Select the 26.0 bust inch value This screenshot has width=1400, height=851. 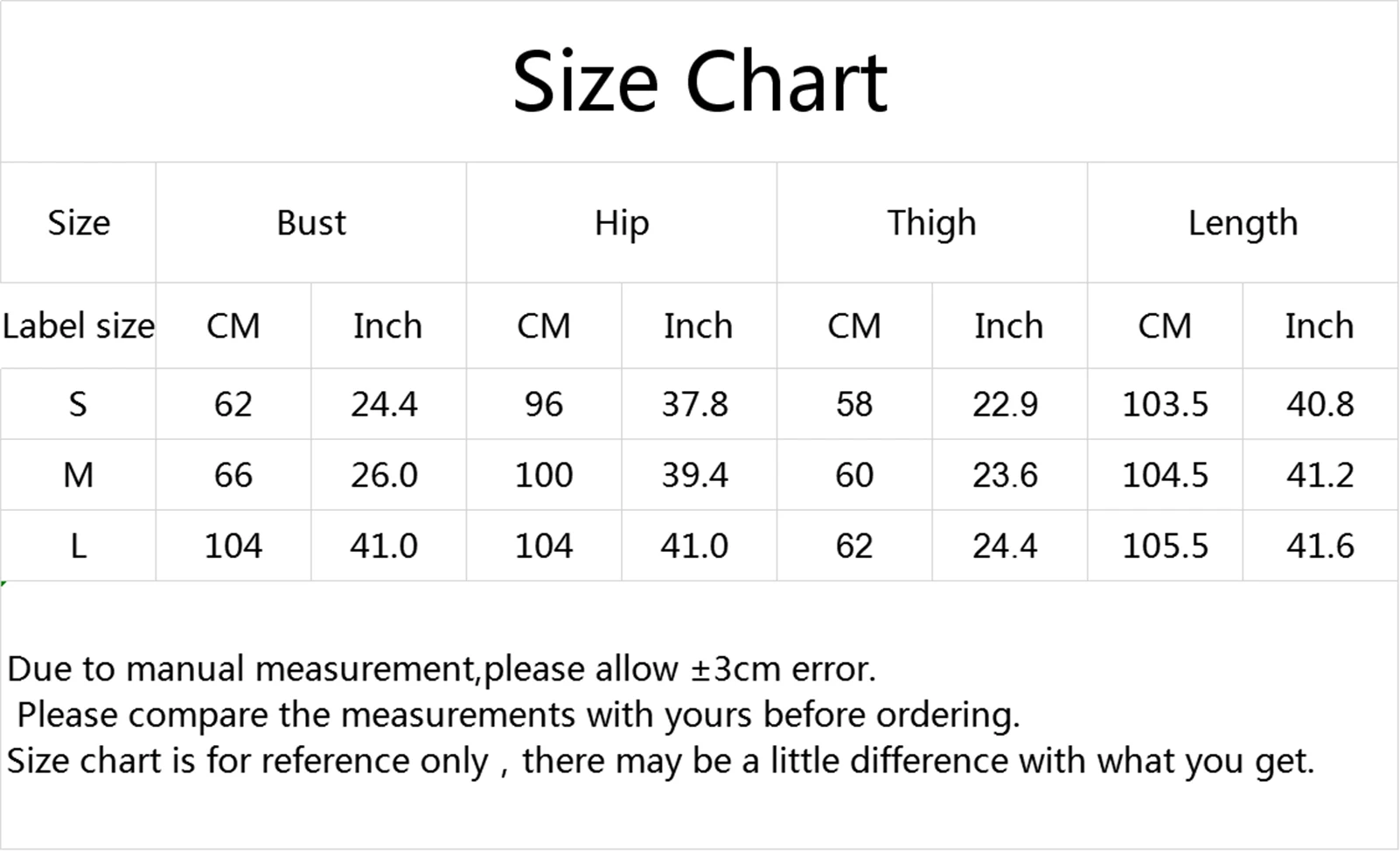click(x=384, y=475)
